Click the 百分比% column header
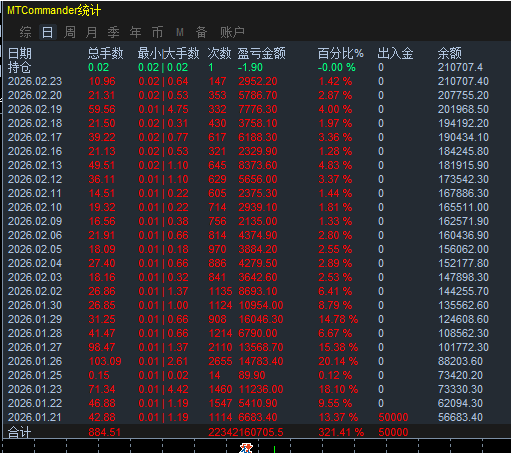Image resolution: width=511 pixels, height=453 pixels. click(x=340, y=53)
